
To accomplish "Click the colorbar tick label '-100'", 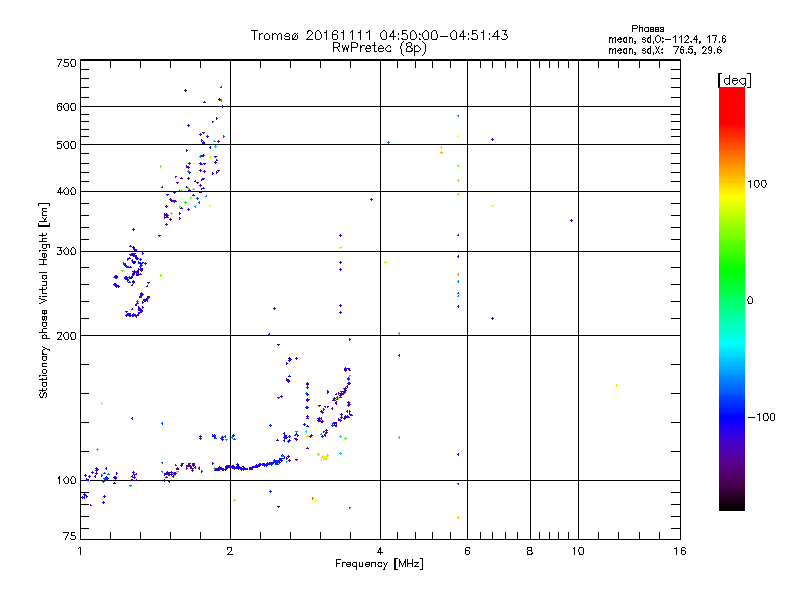I will [761, 417].
